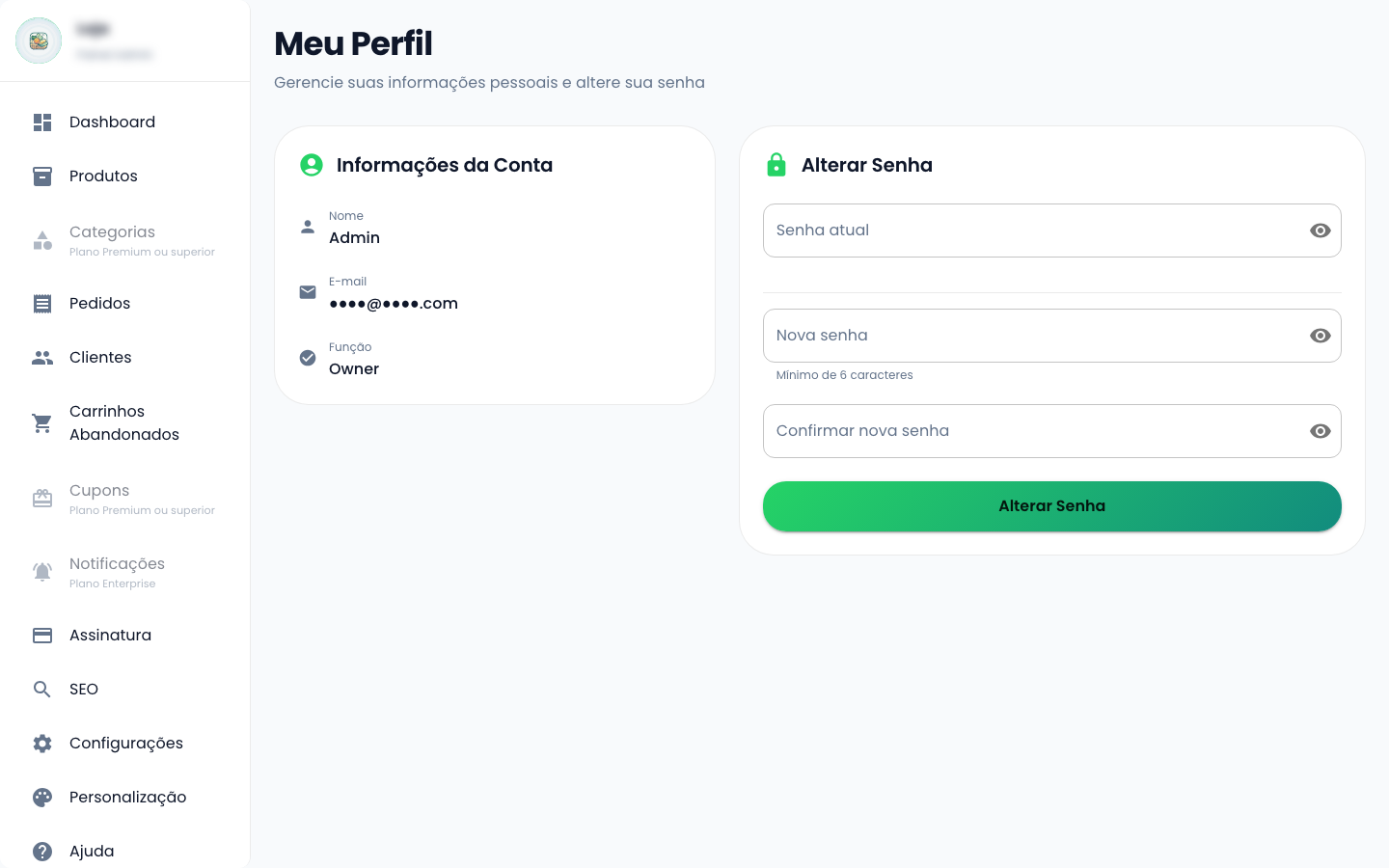This screenshot has width=1389, height=868.
Task: Open Personalização via the palette icon
Action: coord(41,797)
